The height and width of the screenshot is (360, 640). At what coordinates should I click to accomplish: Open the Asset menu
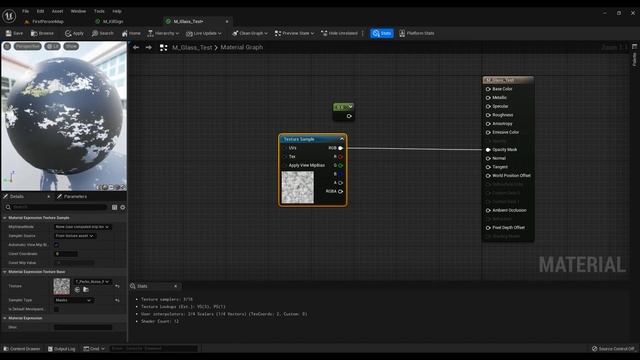58,11
